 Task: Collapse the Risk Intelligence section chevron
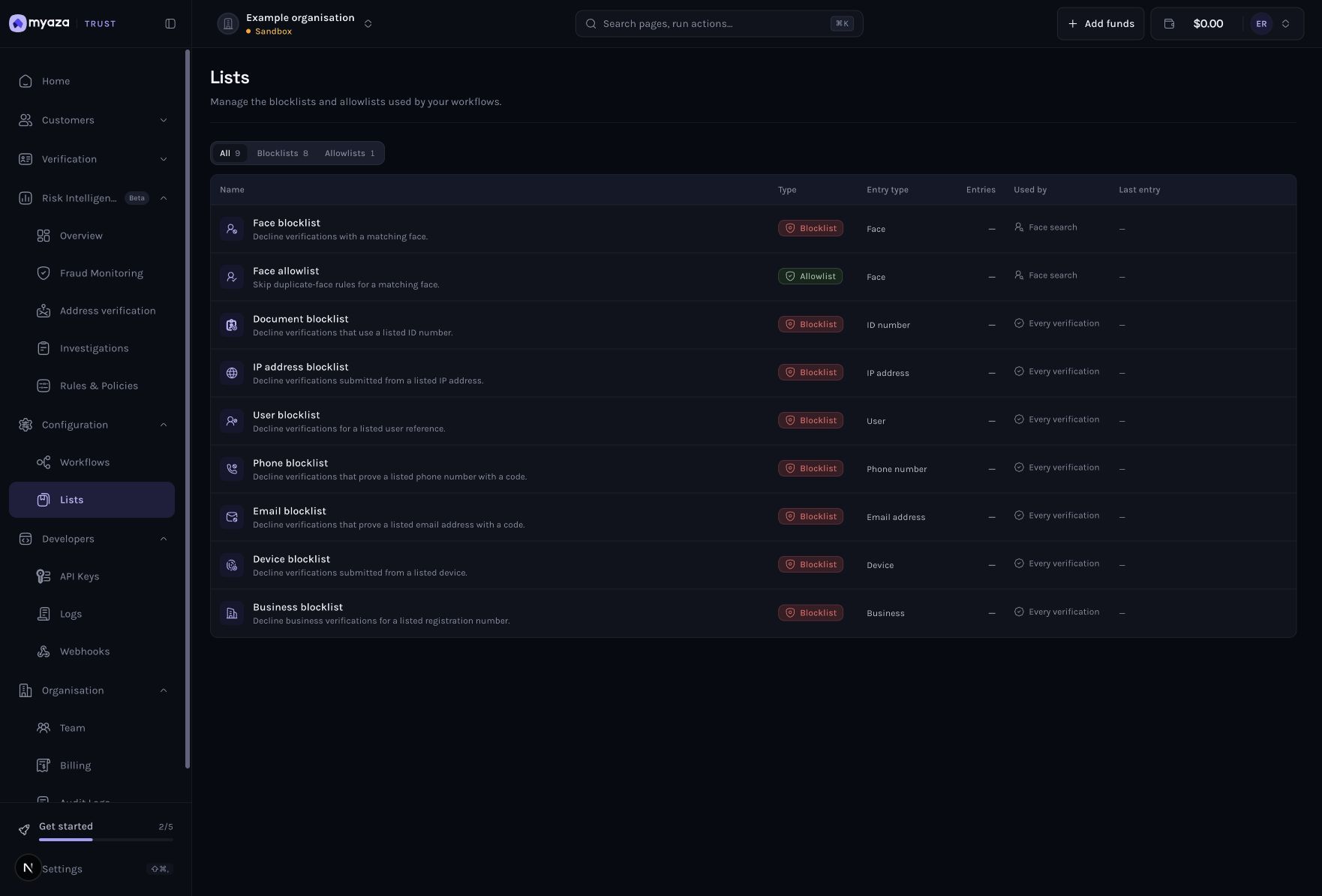tap(164, 198)
